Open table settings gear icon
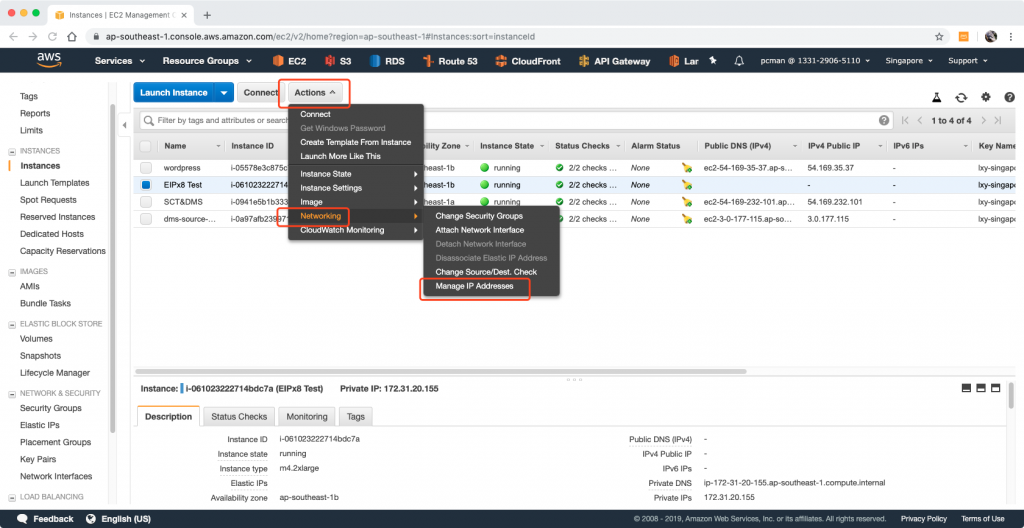 pyautogui.click(x=985, y=97)
